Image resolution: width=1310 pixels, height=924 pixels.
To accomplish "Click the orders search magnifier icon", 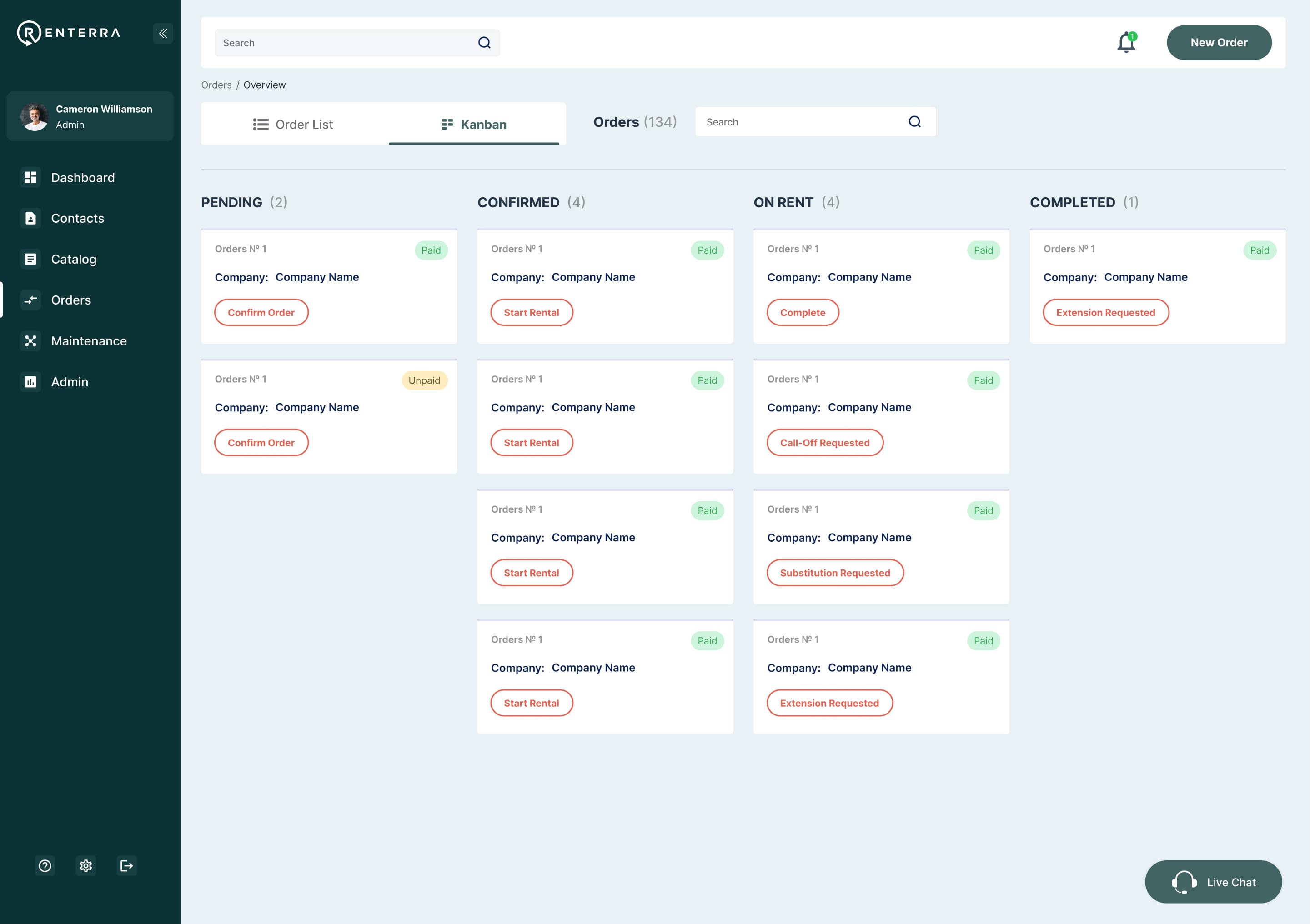I will coord(914,121).
